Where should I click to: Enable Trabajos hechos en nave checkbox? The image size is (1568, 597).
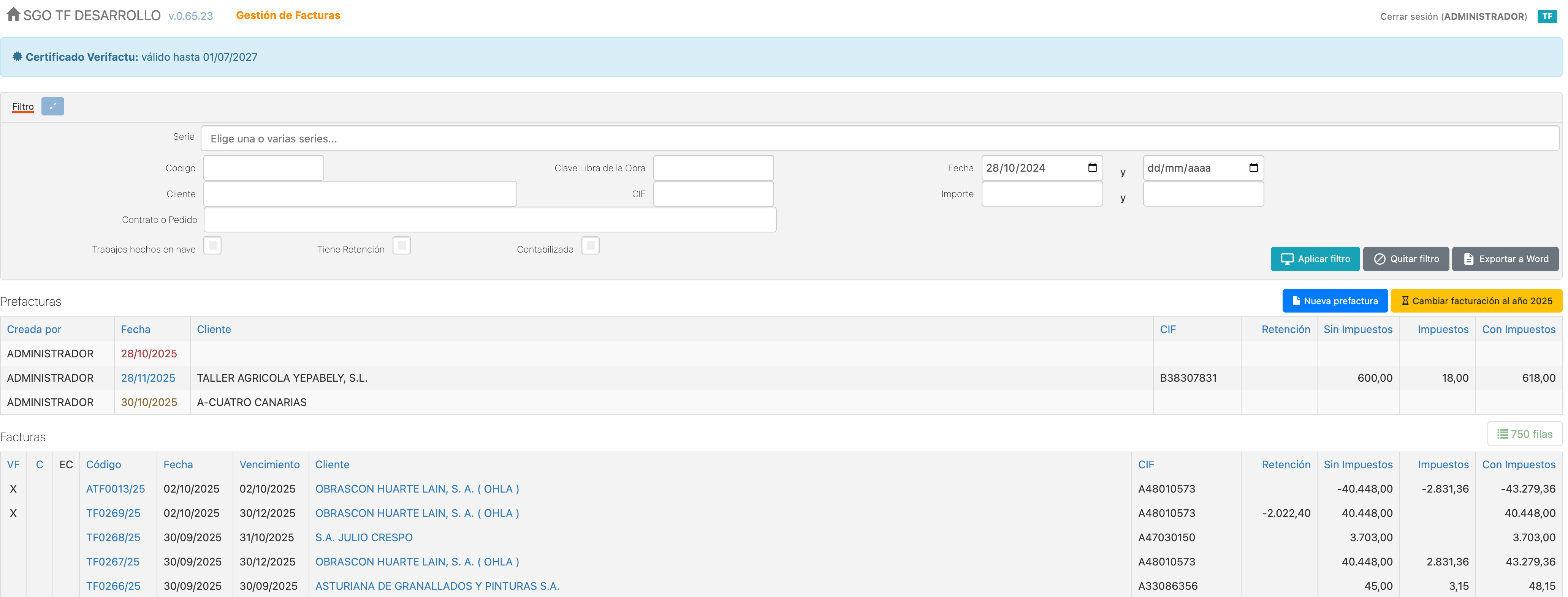pyautogui.click(x=212, y=246)
